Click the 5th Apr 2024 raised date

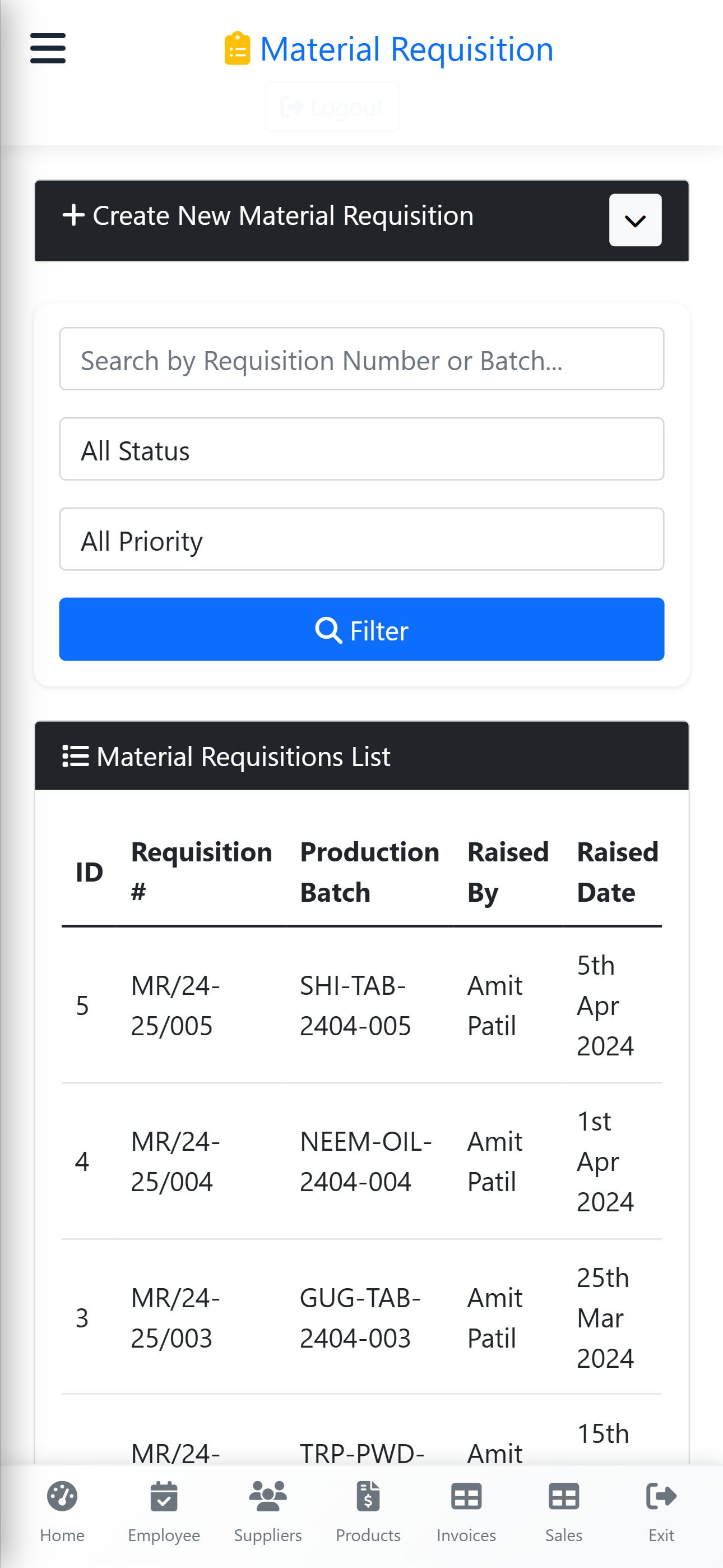[x=605, y=1006]
